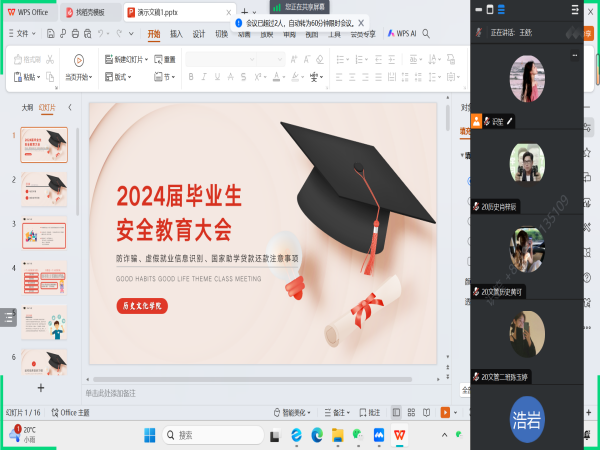Toggle the 备注 notes pane
The height and width of the screenshot is (450, 600).
[x=337, y=412]
